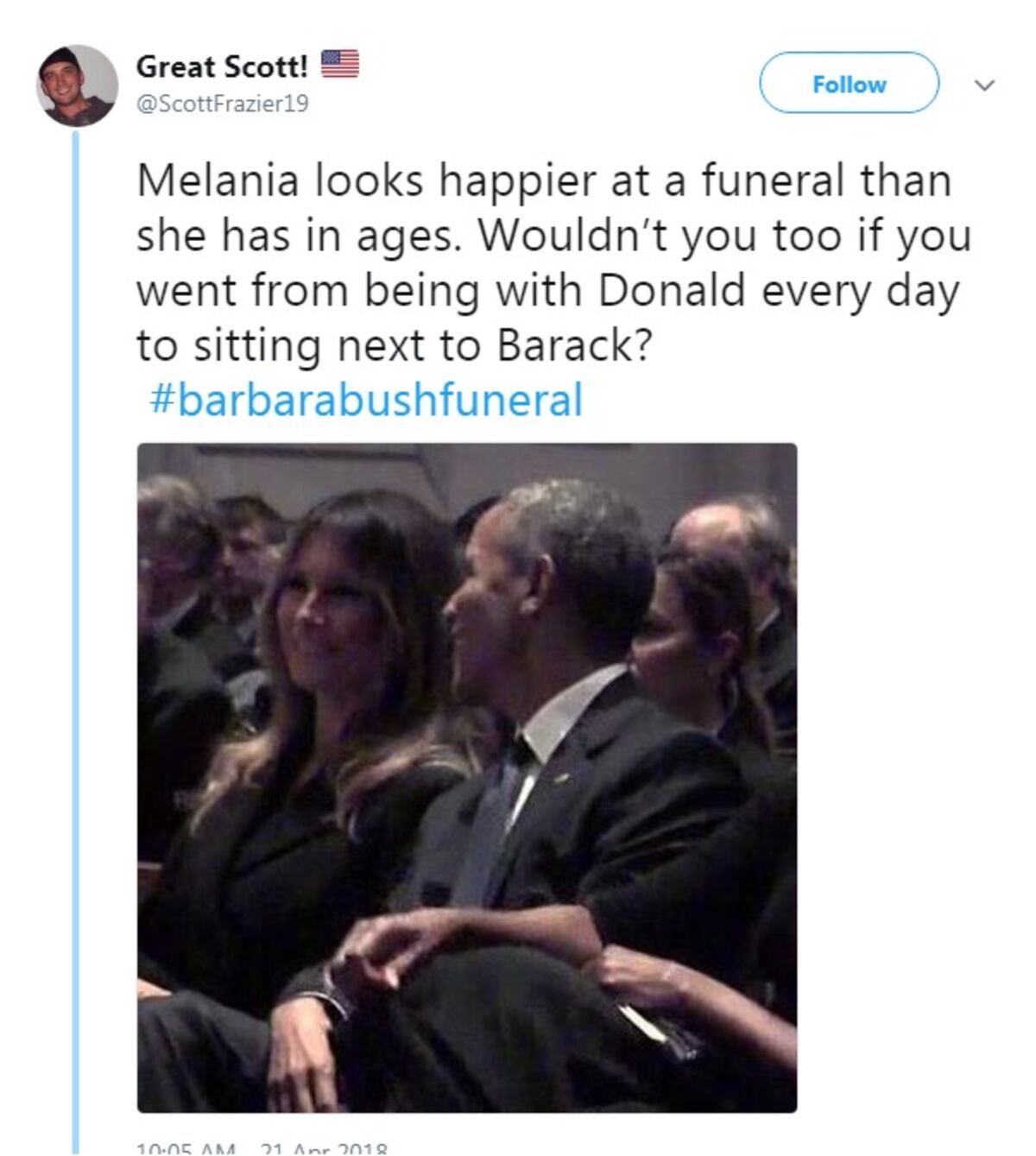This screenshot has height=1156, width=1036.
Task: Click the rounded Follow pill control
Action: [850, 84]
